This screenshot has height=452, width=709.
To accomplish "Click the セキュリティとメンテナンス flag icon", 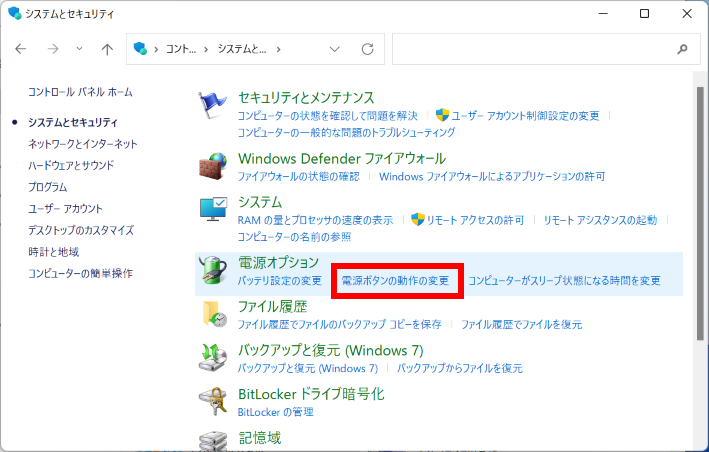I will pyautogui.click(x=213, y=105).
